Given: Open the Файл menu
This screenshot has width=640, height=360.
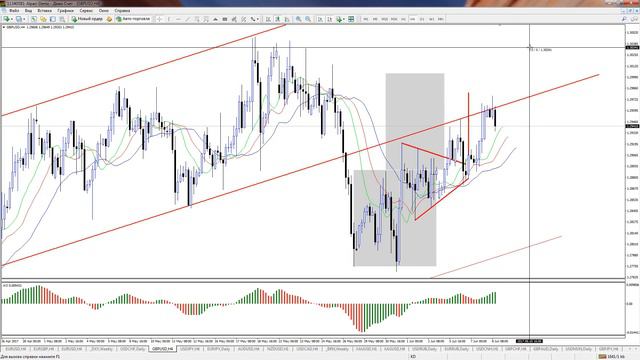Looking at the screenshot, I should click(14, 11).
